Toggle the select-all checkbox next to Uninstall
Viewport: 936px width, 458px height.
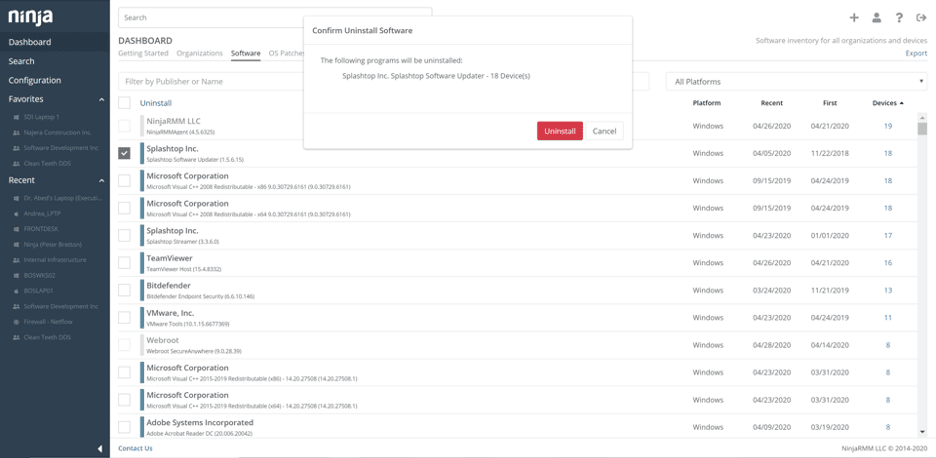(x=124, y=103)
